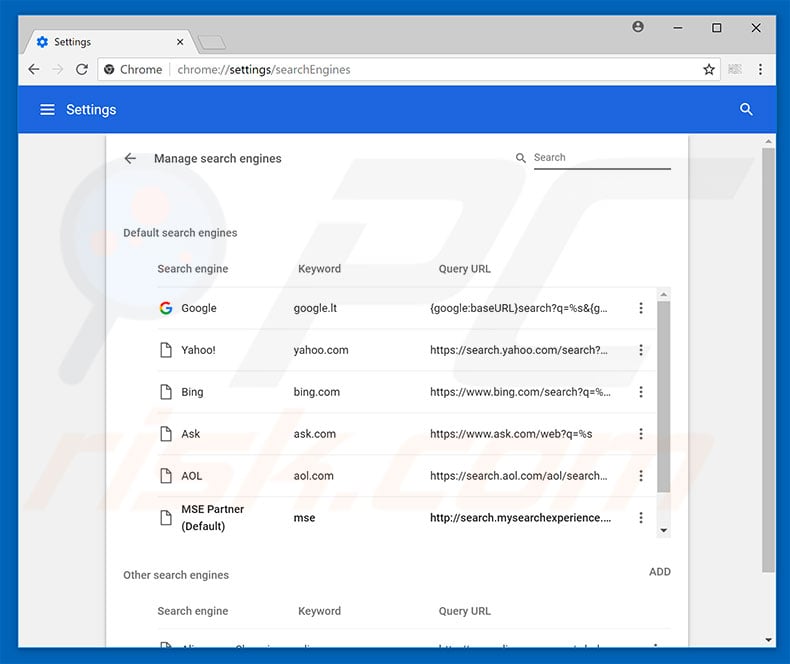The height and width of the screenshot is (664, 790).
Task: Click the ask.com keyword
Action: [x=314, y=433]
